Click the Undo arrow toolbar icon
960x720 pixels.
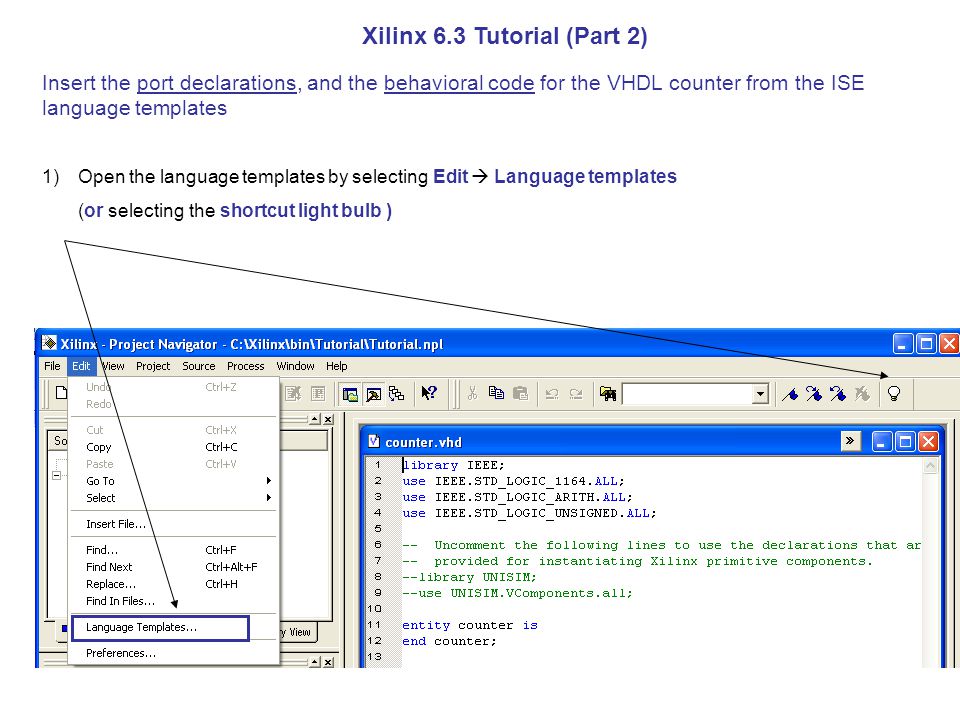(x=552, y=394)
